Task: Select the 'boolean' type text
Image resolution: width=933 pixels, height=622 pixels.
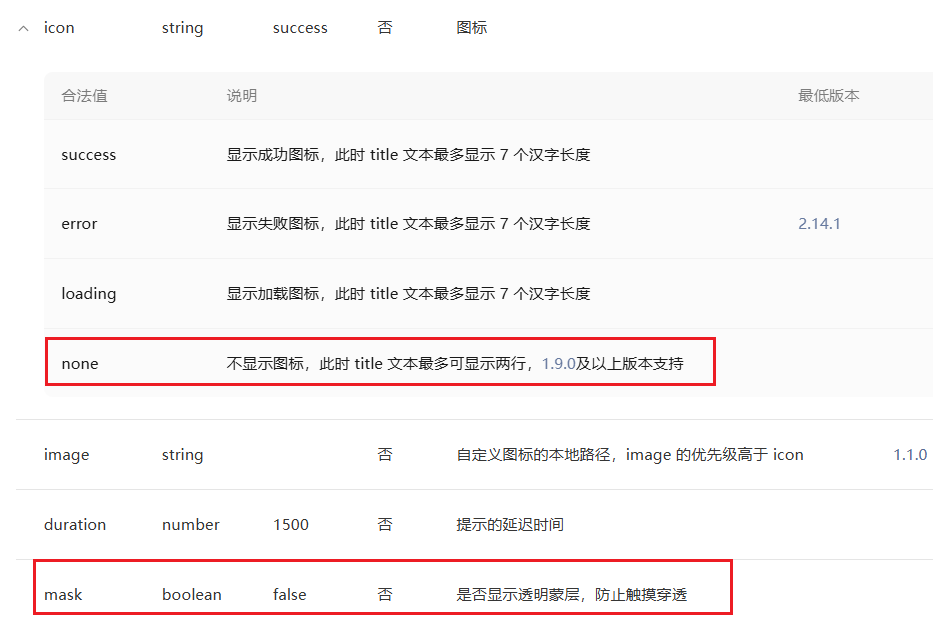Action: click(x=192, y=595)
